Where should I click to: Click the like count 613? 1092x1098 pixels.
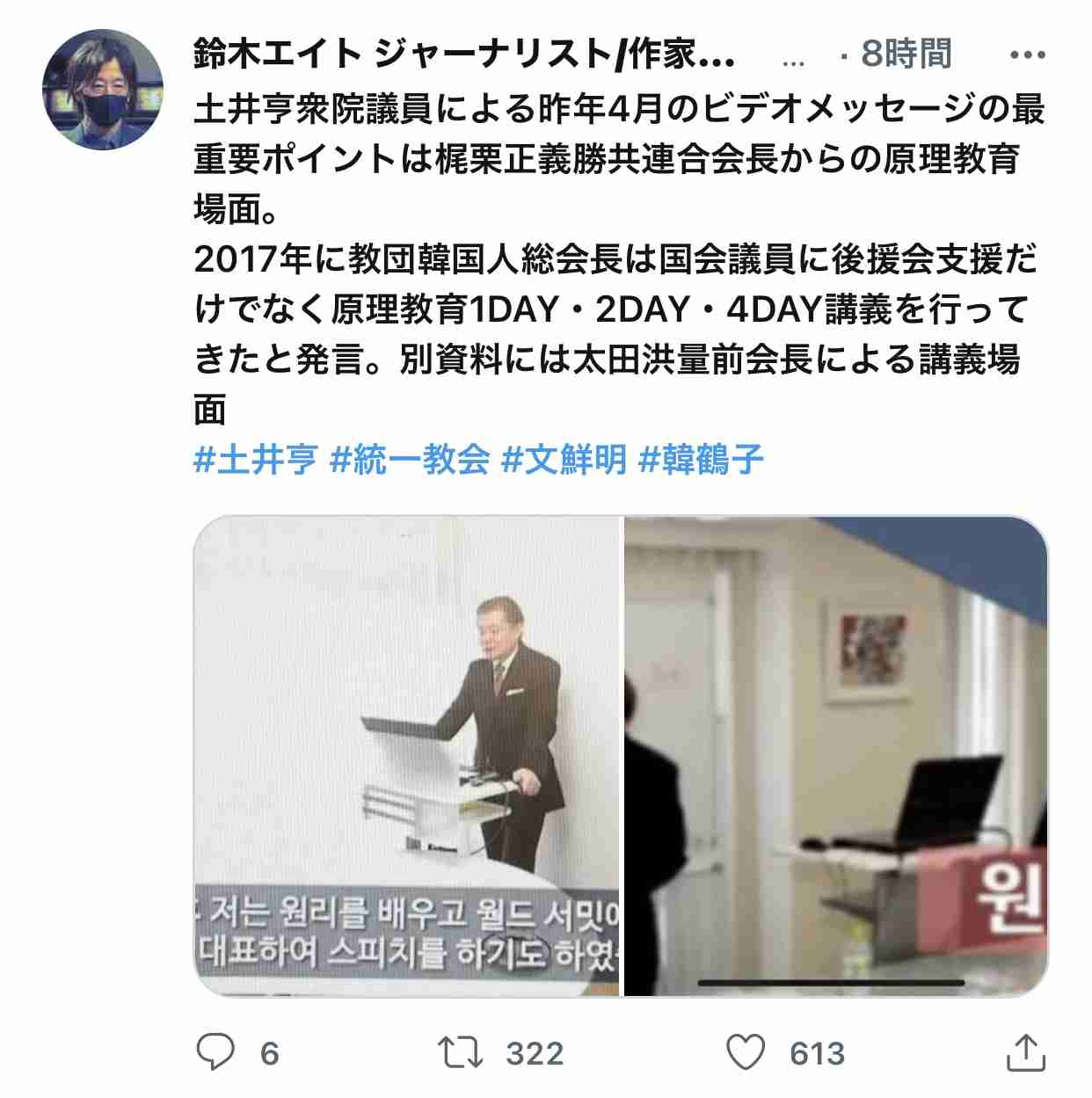coord(818,1053)
